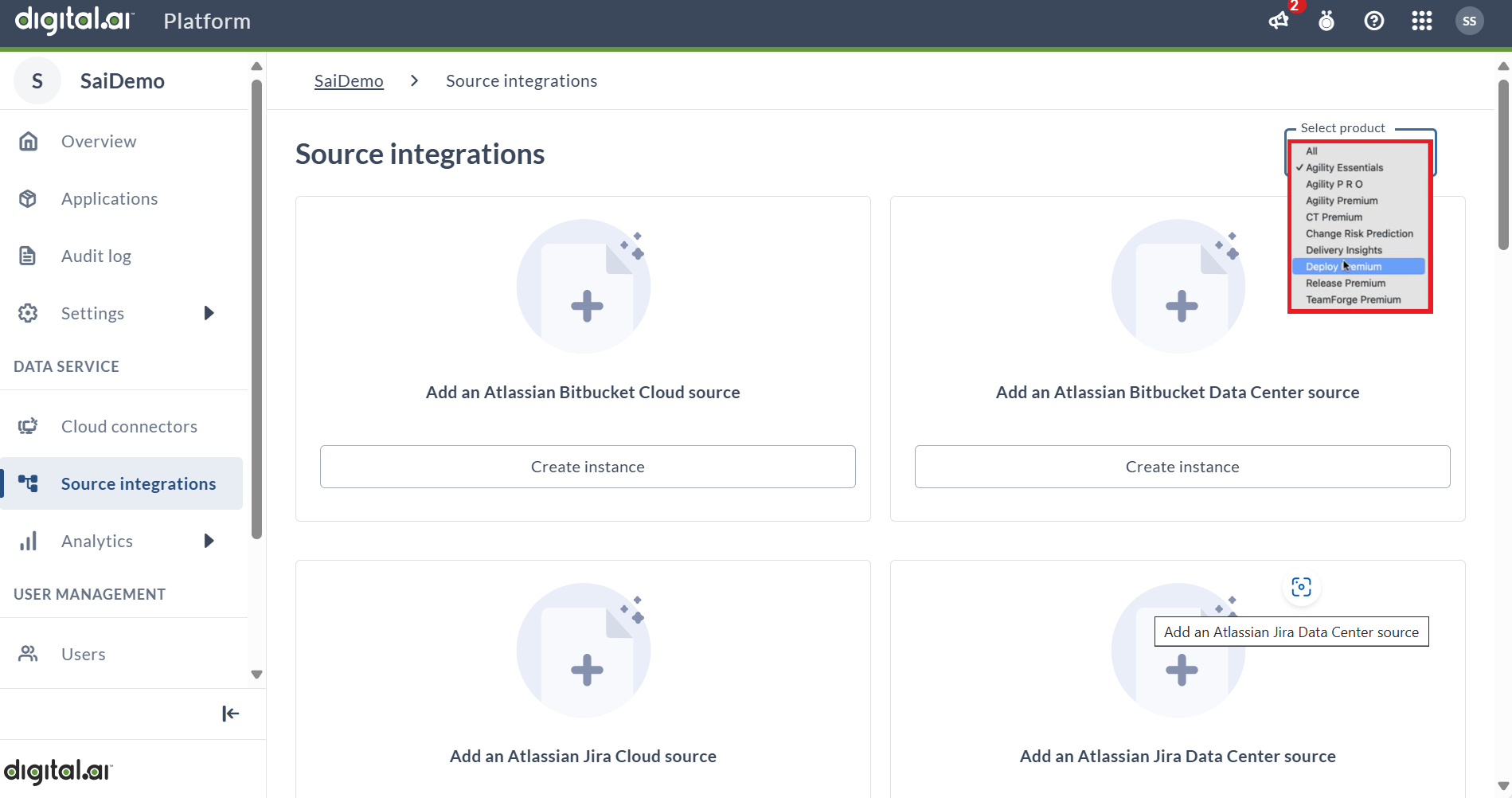Click SaiDemo account name in sidebar

[x=123, y=80]
